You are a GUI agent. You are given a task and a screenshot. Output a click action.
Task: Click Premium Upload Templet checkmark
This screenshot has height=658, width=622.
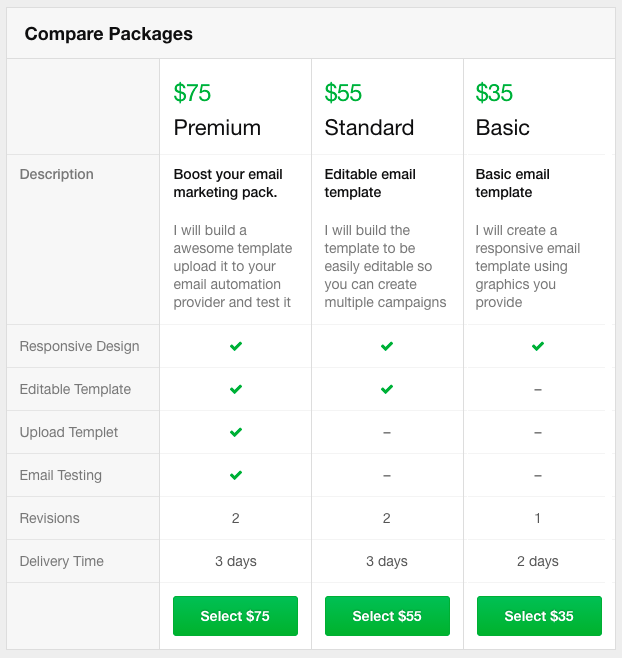point(236,432)
